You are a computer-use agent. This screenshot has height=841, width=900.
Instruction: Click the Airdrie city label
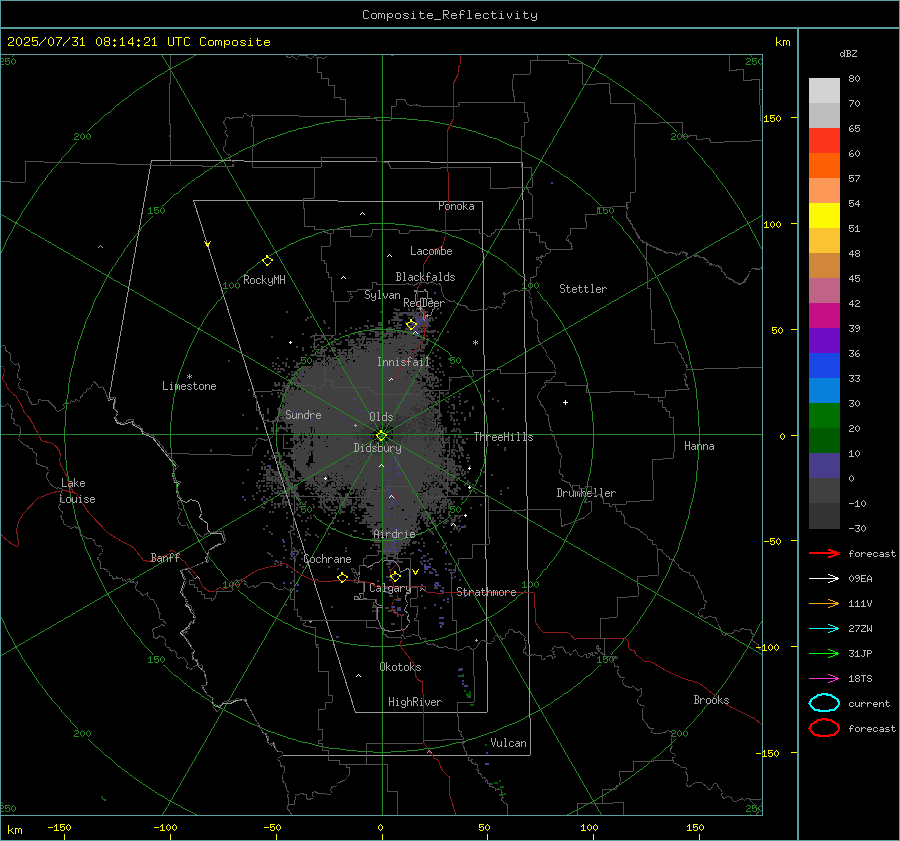pos(394,534)
